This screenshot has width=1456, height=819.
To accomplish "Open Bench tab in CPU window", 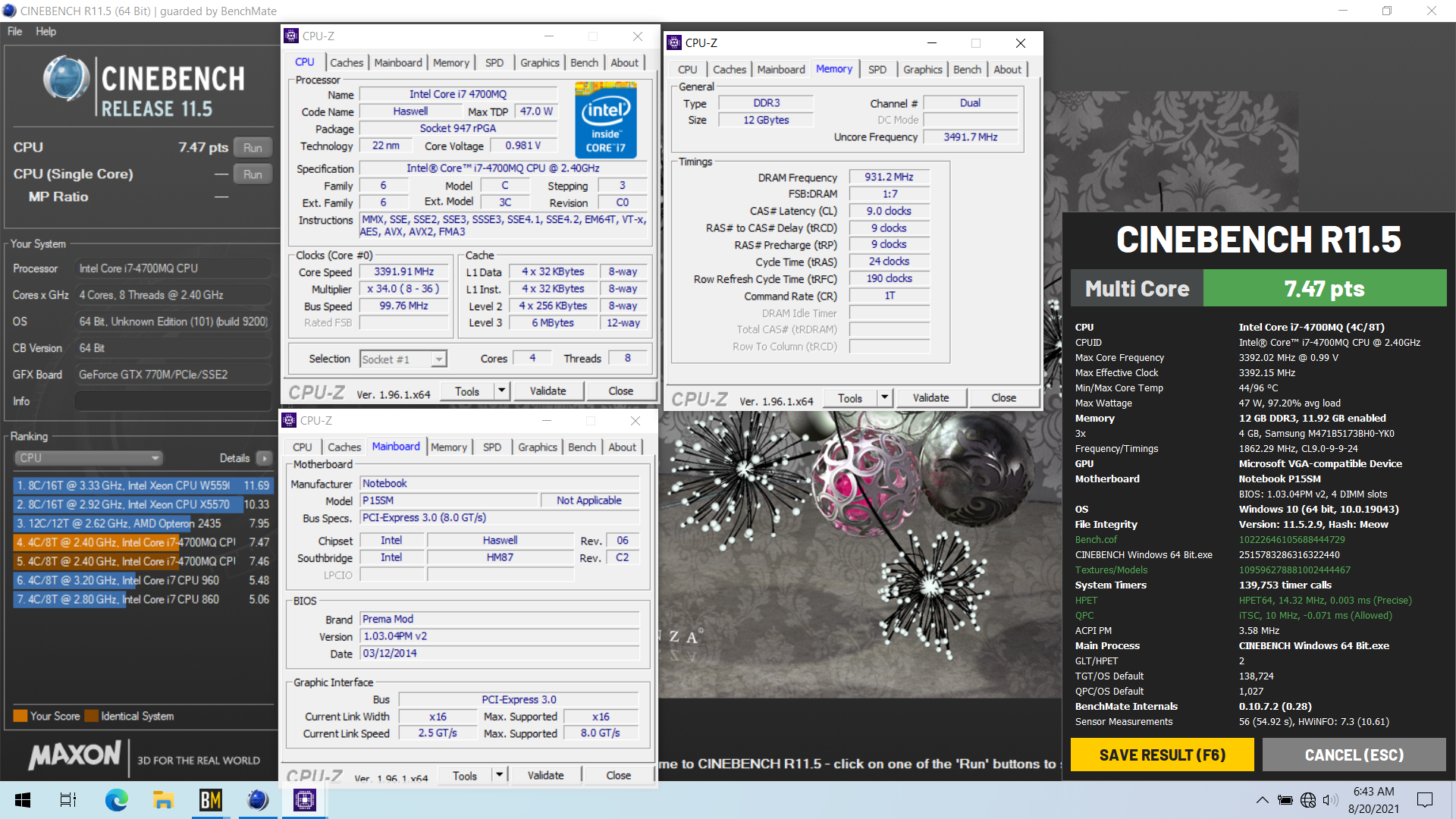I will point(584,63).
